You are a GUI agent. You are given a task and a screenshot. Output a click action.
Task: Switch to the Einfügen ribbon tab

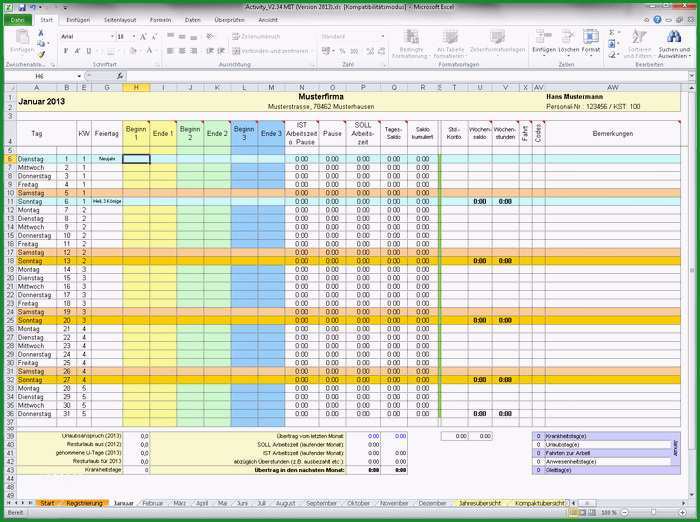click(78, 20)
